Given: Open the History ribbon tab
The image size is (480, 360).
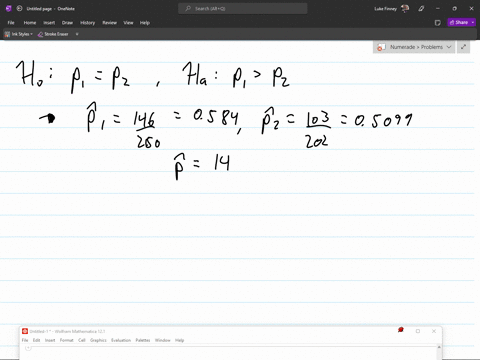Looking at the screenshot, I should click(x=88, y=23).
